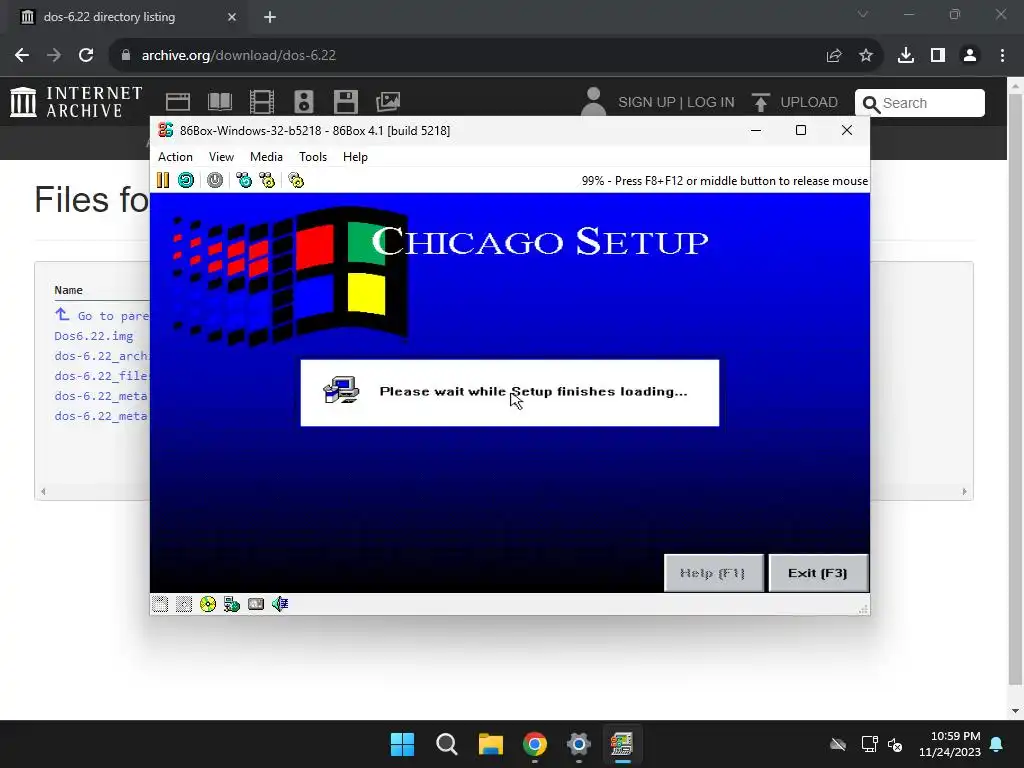Open the View menu in 86Box

[221, 157]
